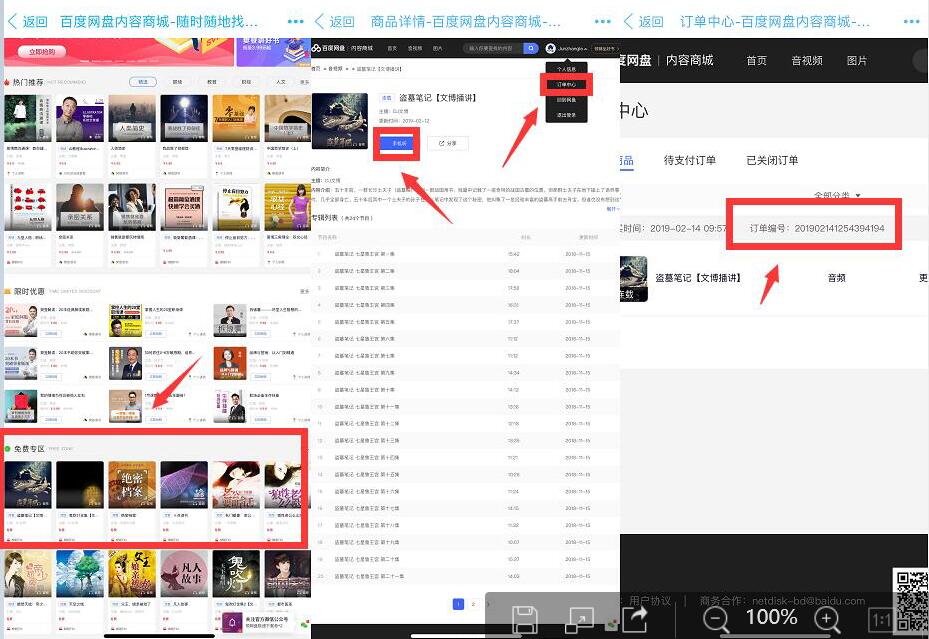Go to page 1 in the episode list pagination

click(458, 604)
